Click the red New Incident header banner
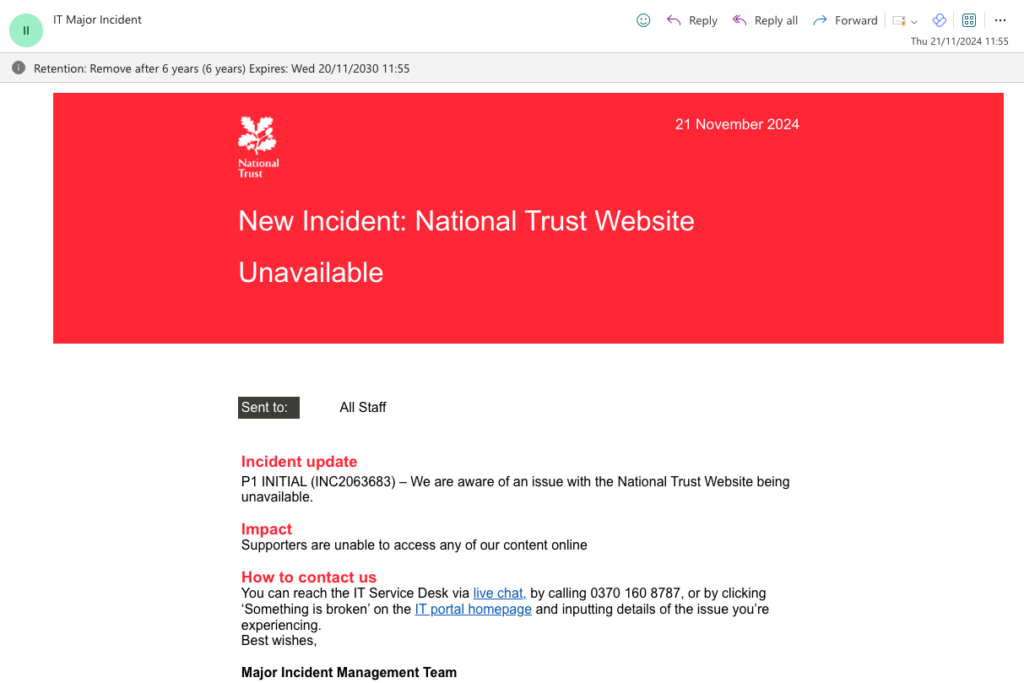Screen dimensions: 1024x683 [x=528, y=218]
